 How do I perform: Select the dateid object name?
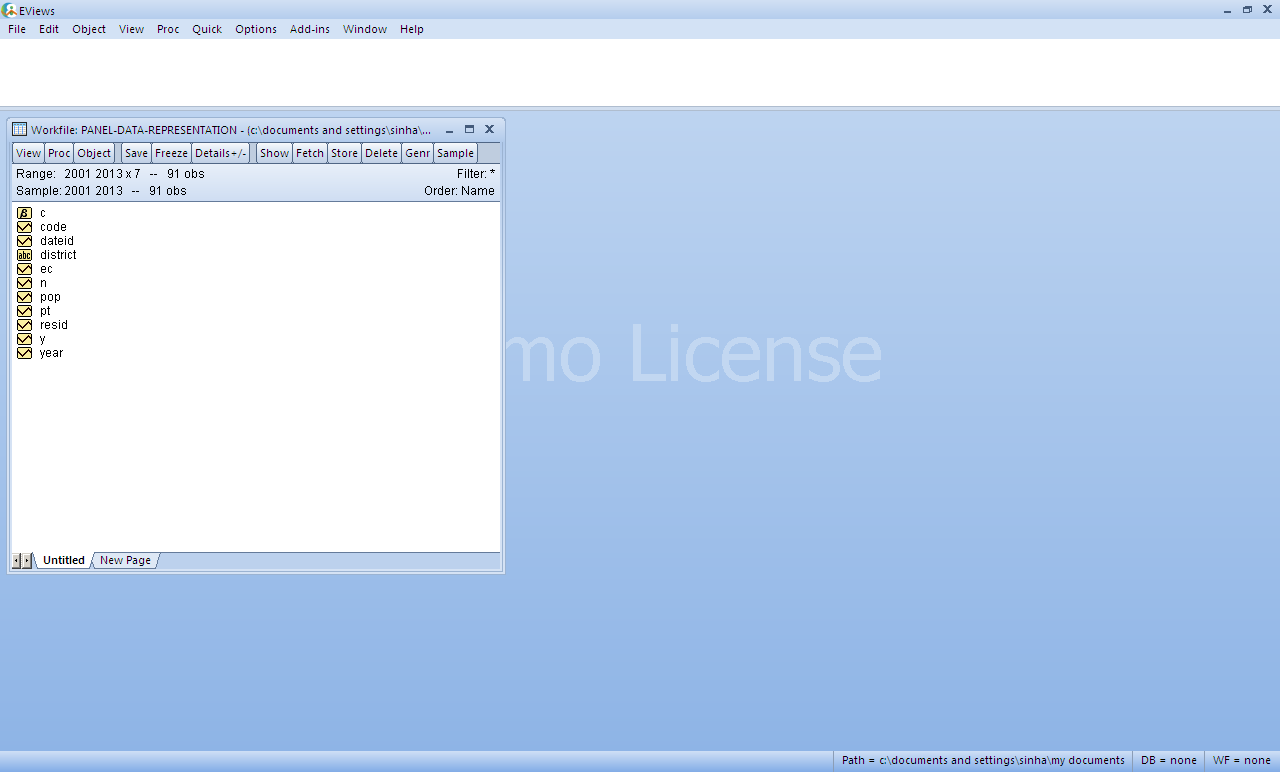coord(57,241)
